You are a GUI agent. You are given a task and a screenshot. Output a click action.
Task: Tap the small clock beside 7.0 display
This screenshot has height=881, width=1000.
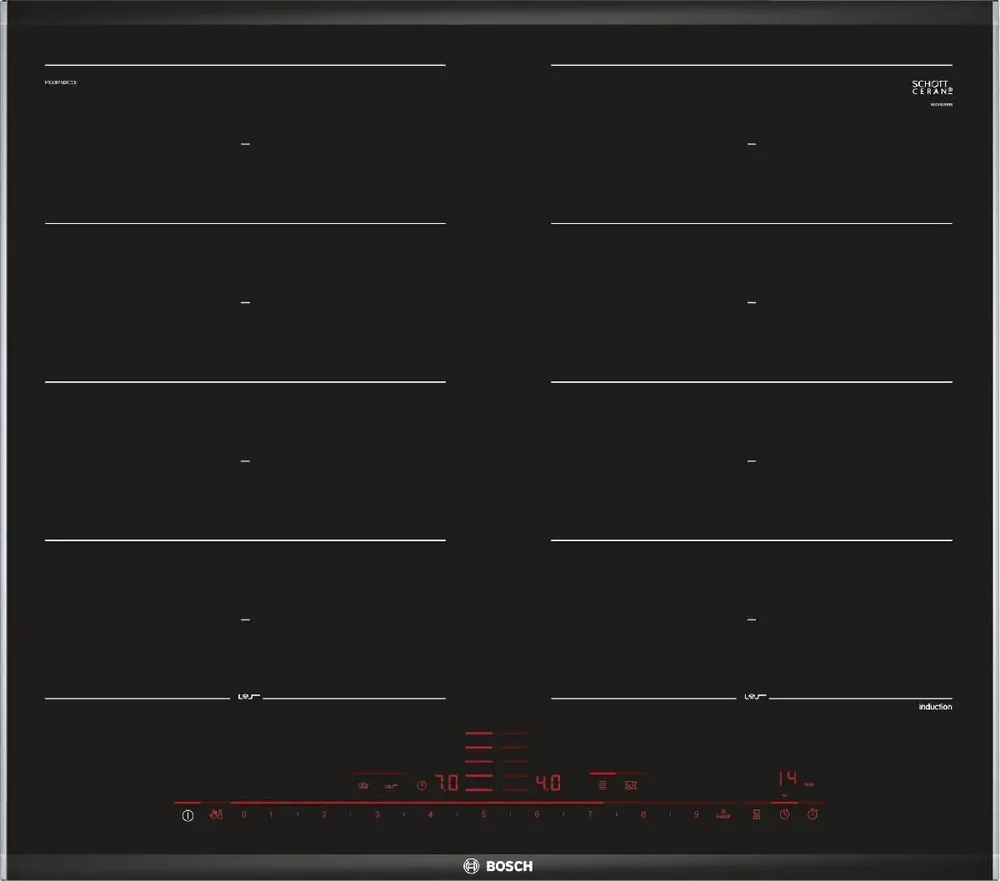point(422,785)
